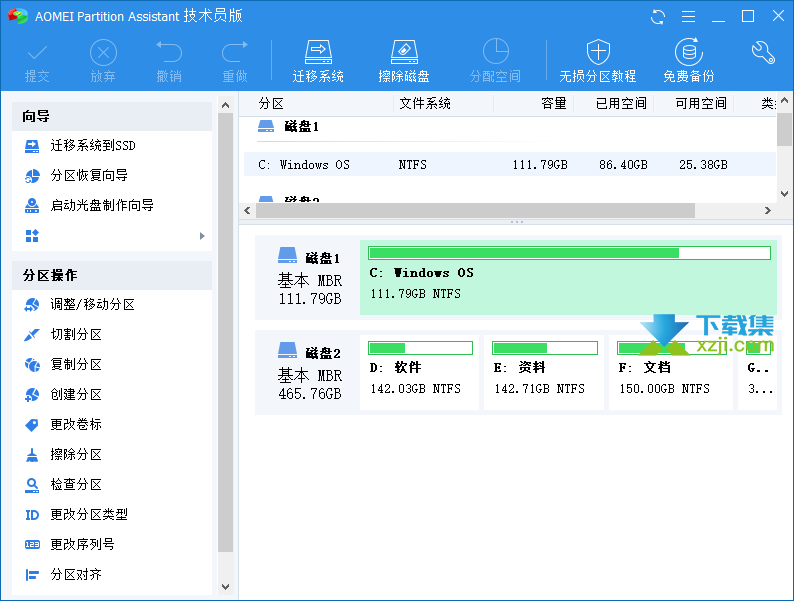Image resolution: width=794 pixels, height=601 pixels.
Task: Open the wrench tools icon in toolbar
Action: pyautogui.click(x=763, y=52)
